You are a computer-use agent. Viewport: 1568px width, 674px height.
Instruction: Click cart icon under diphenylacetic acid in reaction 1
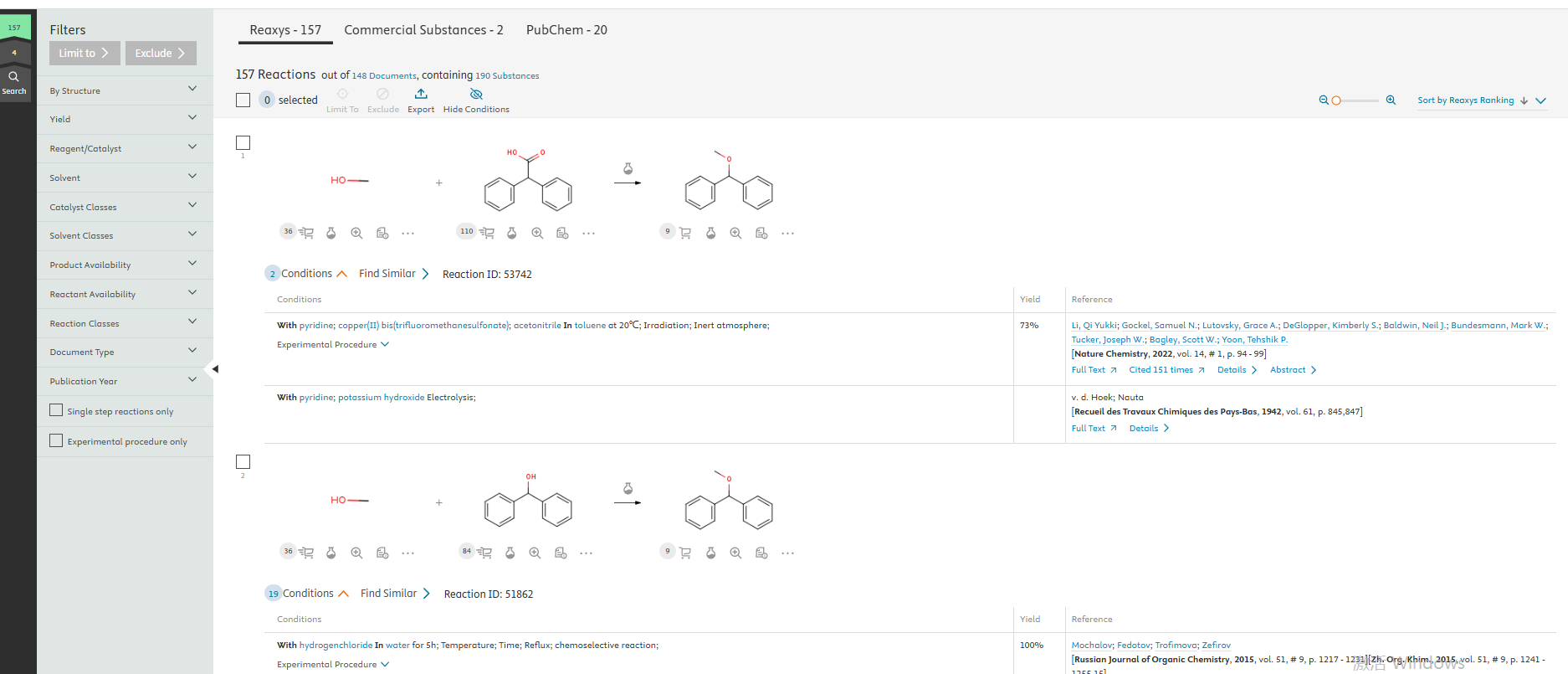(x=487, y=233)
